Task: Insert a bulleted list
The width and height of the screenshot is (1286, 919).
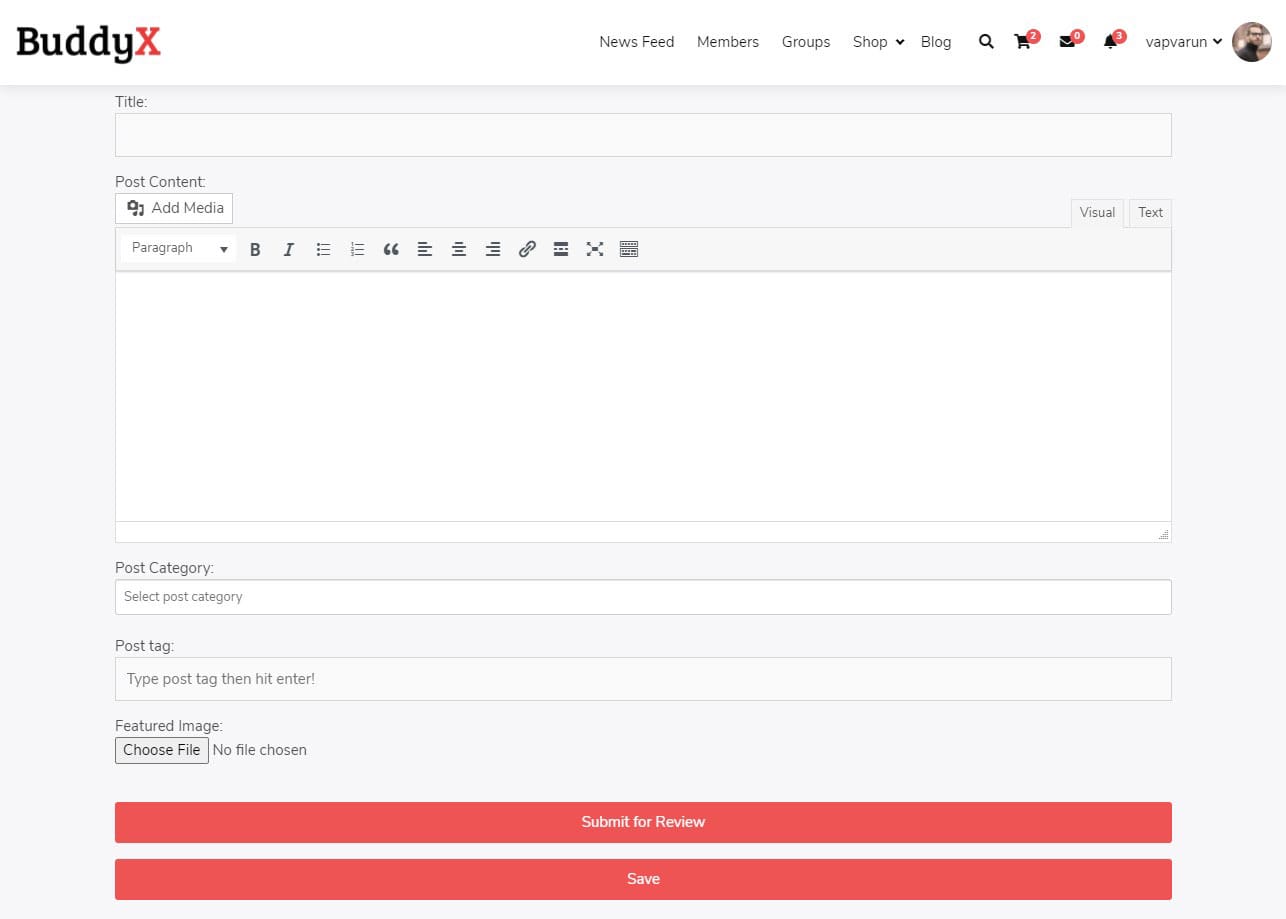Action: pos(323,249)
